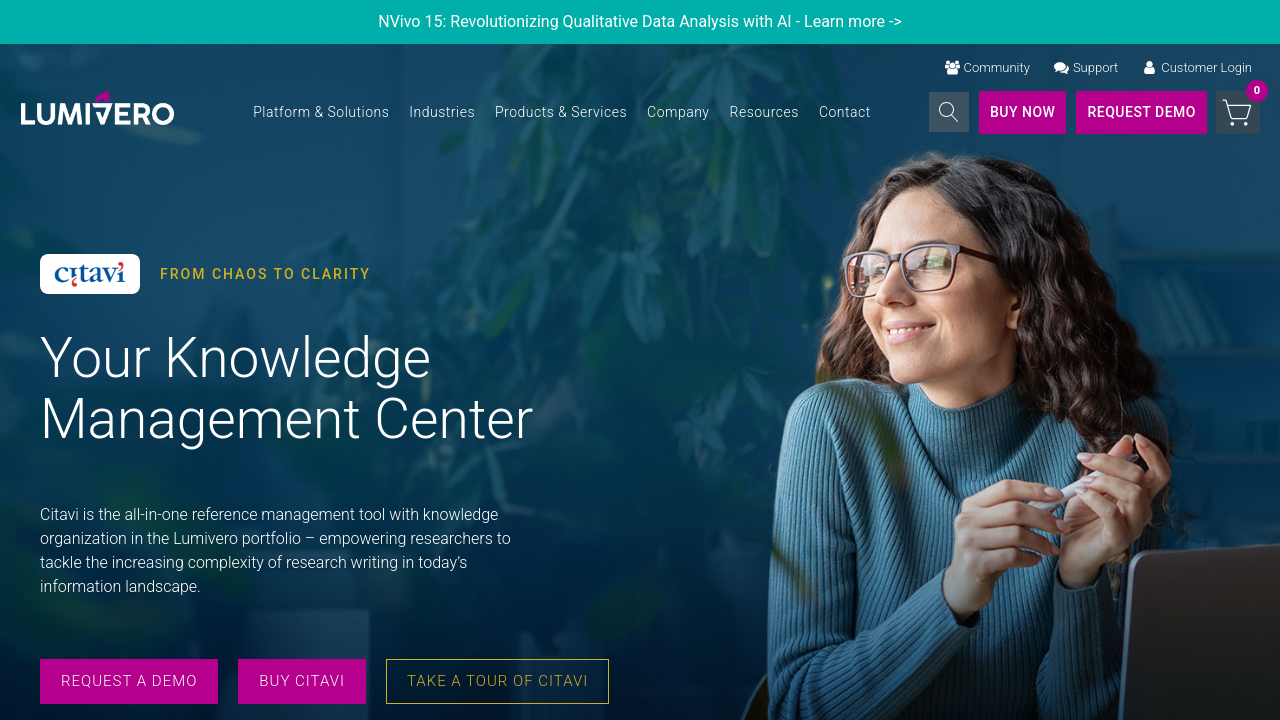Open the Resources menu item
Screen dimensions: 1280x720
click(764, 112)
